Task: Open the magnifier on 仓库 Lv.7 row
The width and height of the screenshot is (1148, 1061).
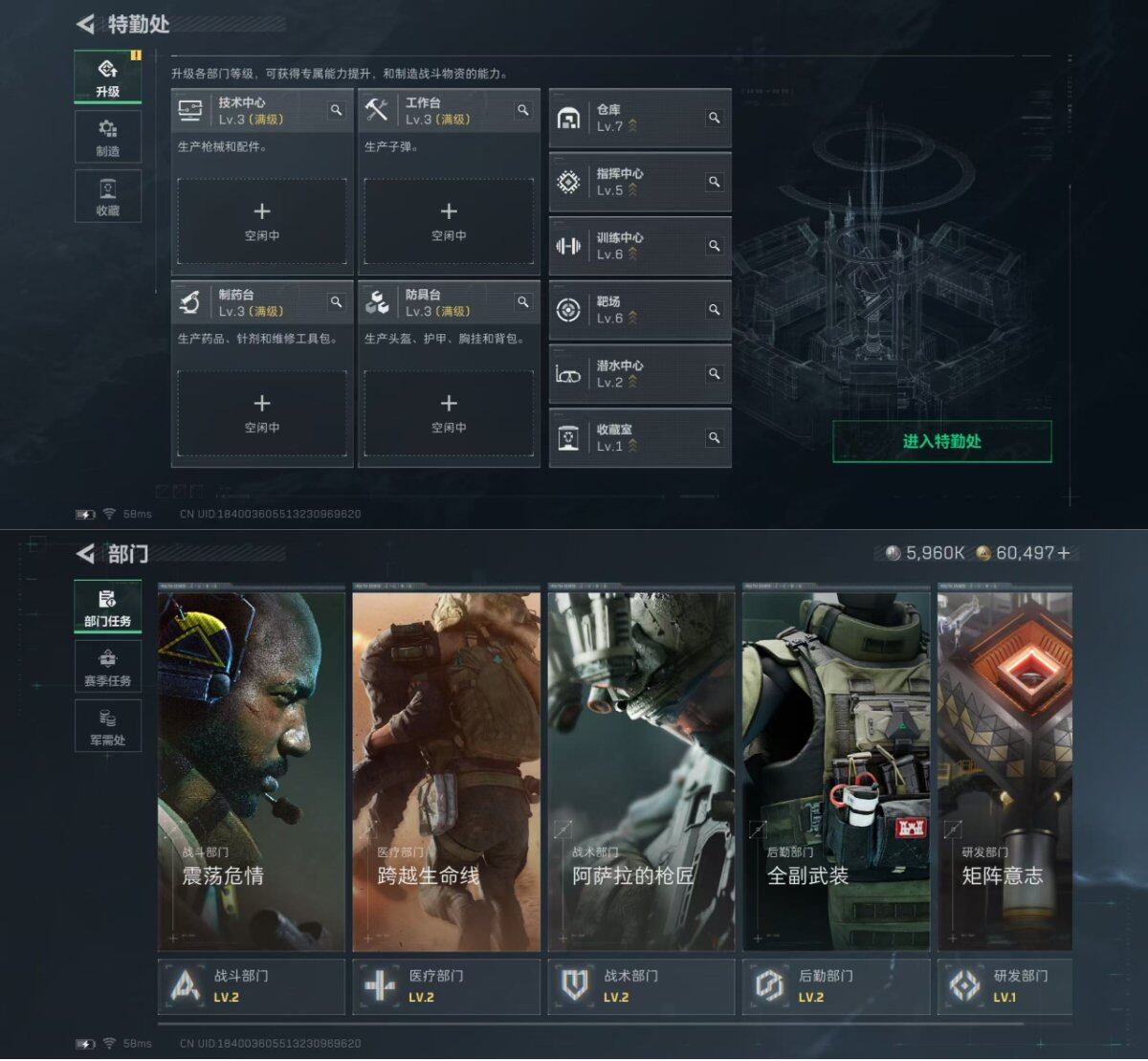Action: pos(714,118)
